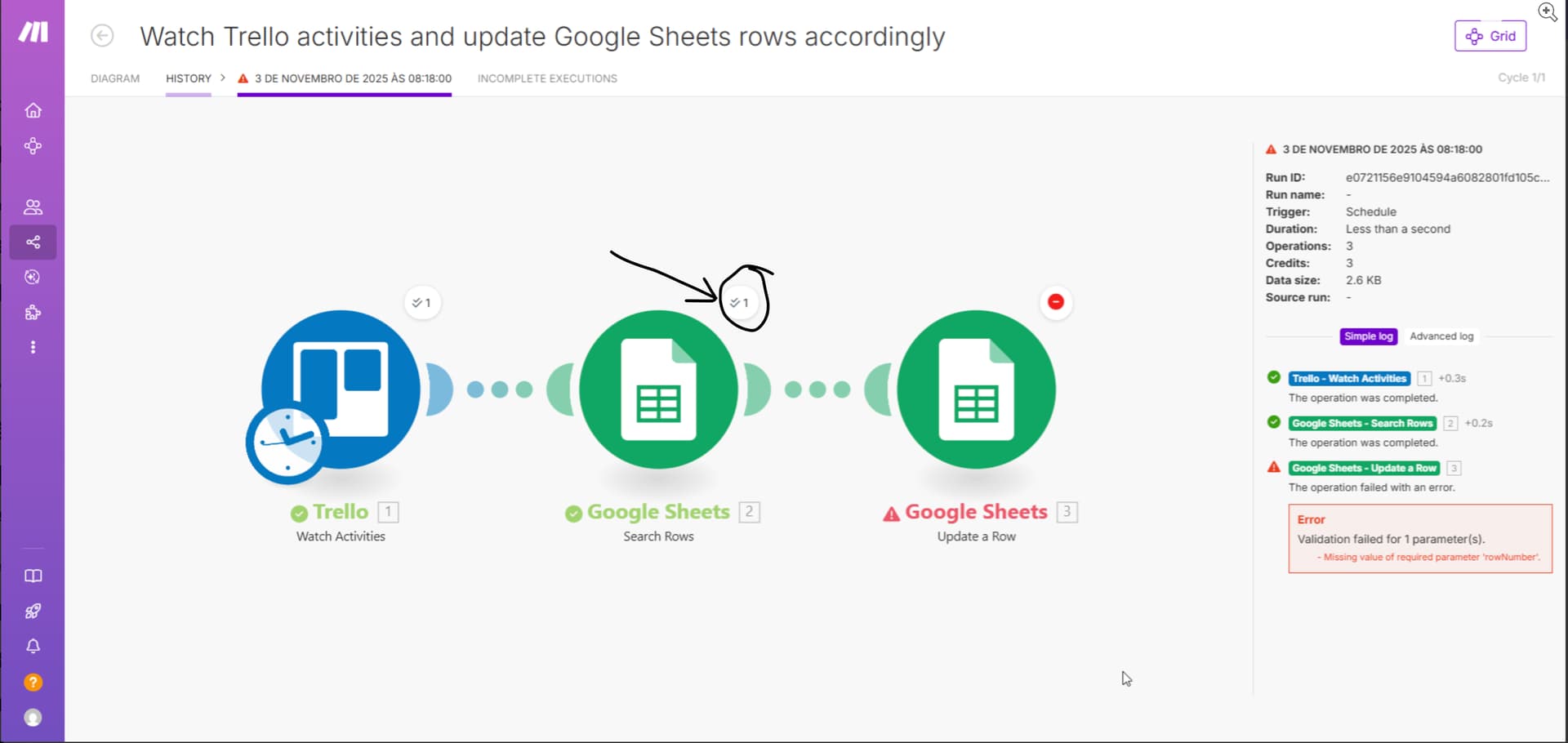Open Scenarios share icon in sidebar
Screen dimensions: 1568x743
(x=33, y=242)
